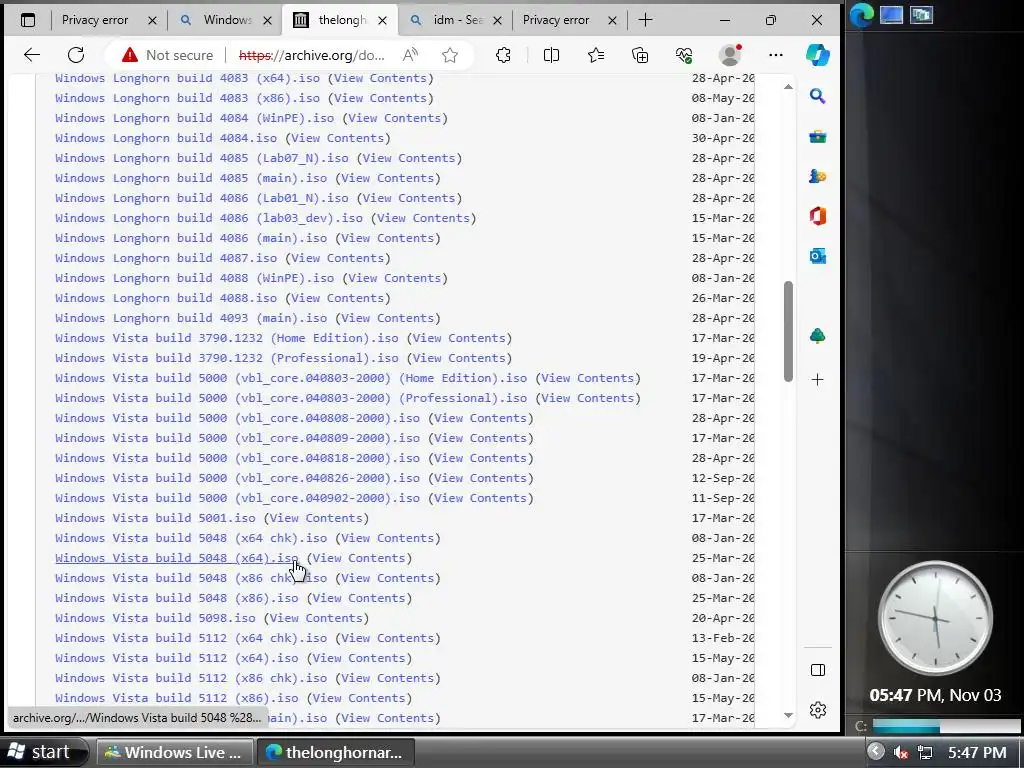Open the Split screen icon
This screenshot has height=768, width=1024.
click(x=551, y=56)
